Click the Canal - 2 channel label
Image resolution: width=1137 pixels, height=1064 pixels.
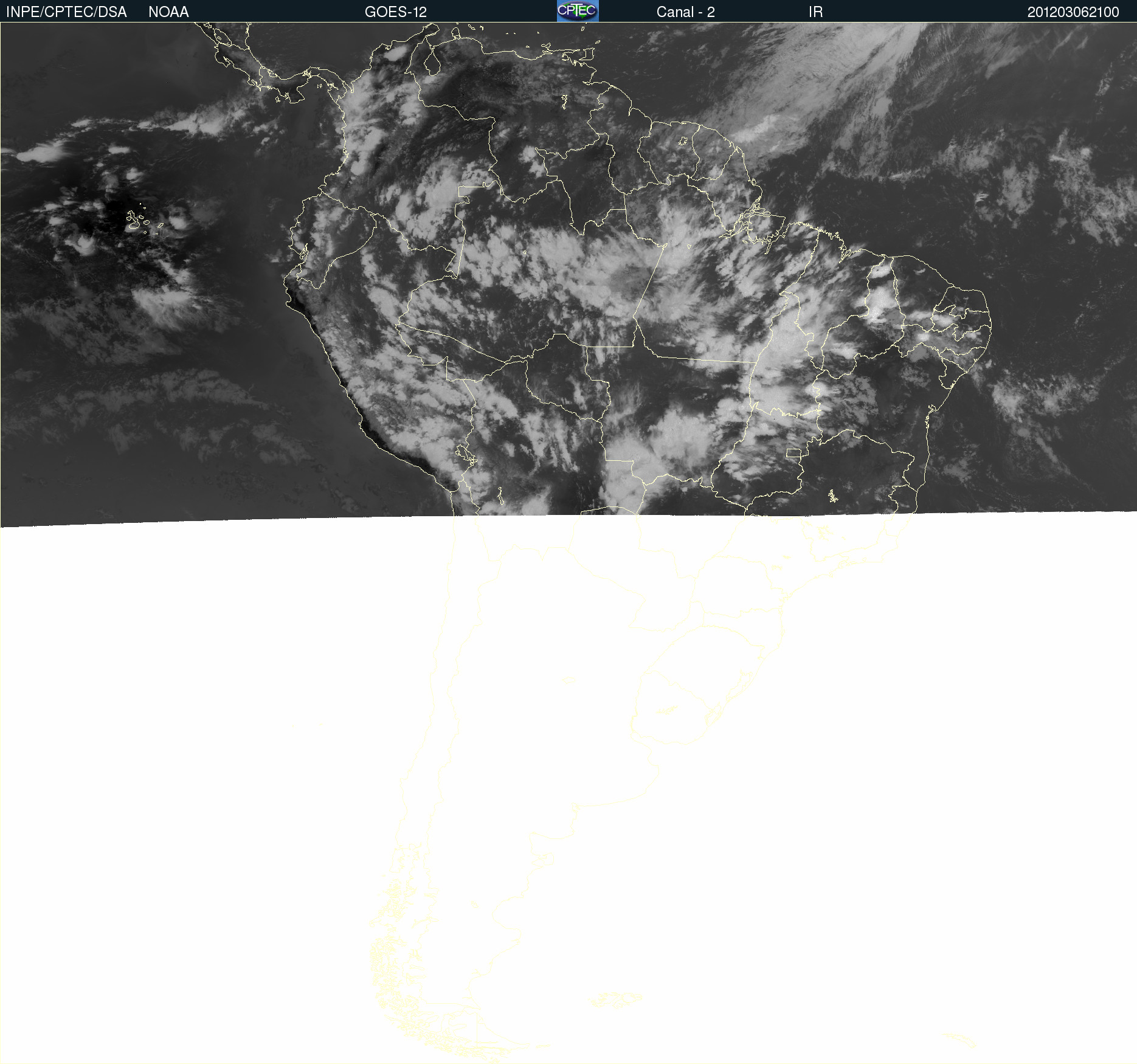click(685, 12)
